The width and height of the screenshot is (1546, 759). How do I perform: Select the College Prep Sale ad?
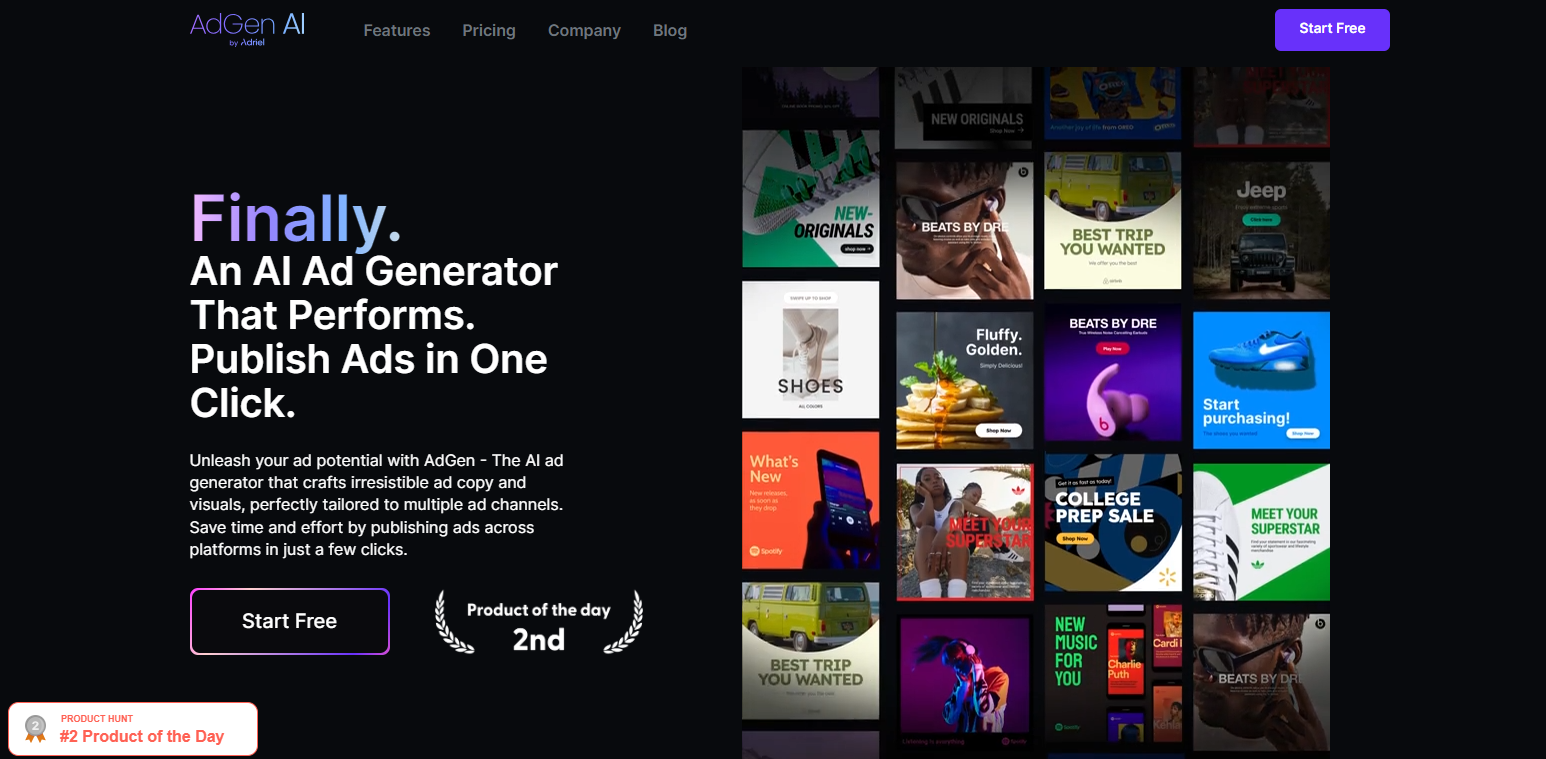[x=1113, y=523]
